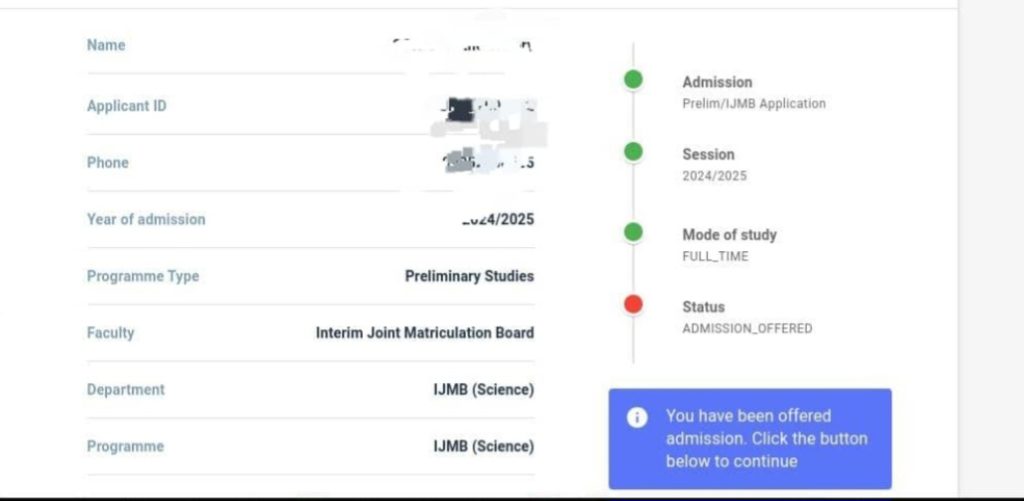Click the 2024/2025 session value in the timeline

tap(714, 176)
